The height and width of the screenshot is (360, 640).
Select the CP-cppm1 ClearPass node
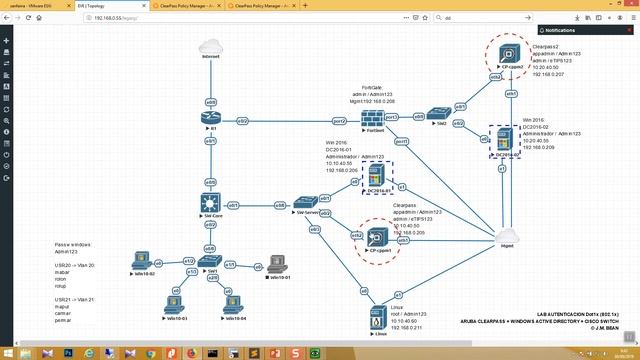pos(378,238)
